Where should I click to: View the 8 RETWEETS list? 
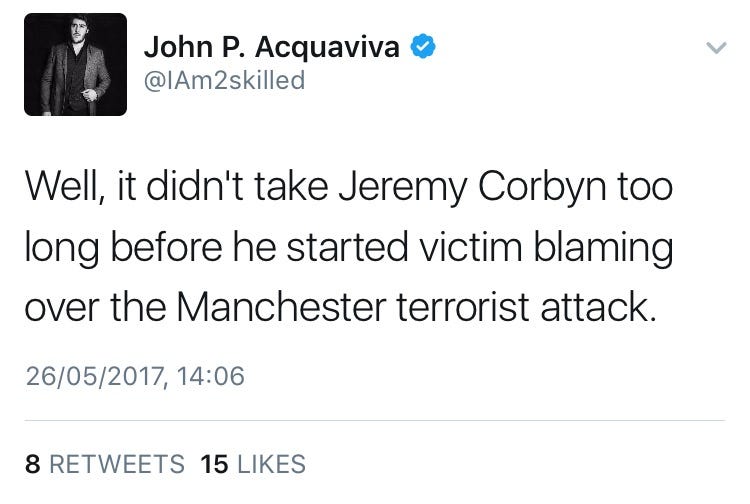105,464
